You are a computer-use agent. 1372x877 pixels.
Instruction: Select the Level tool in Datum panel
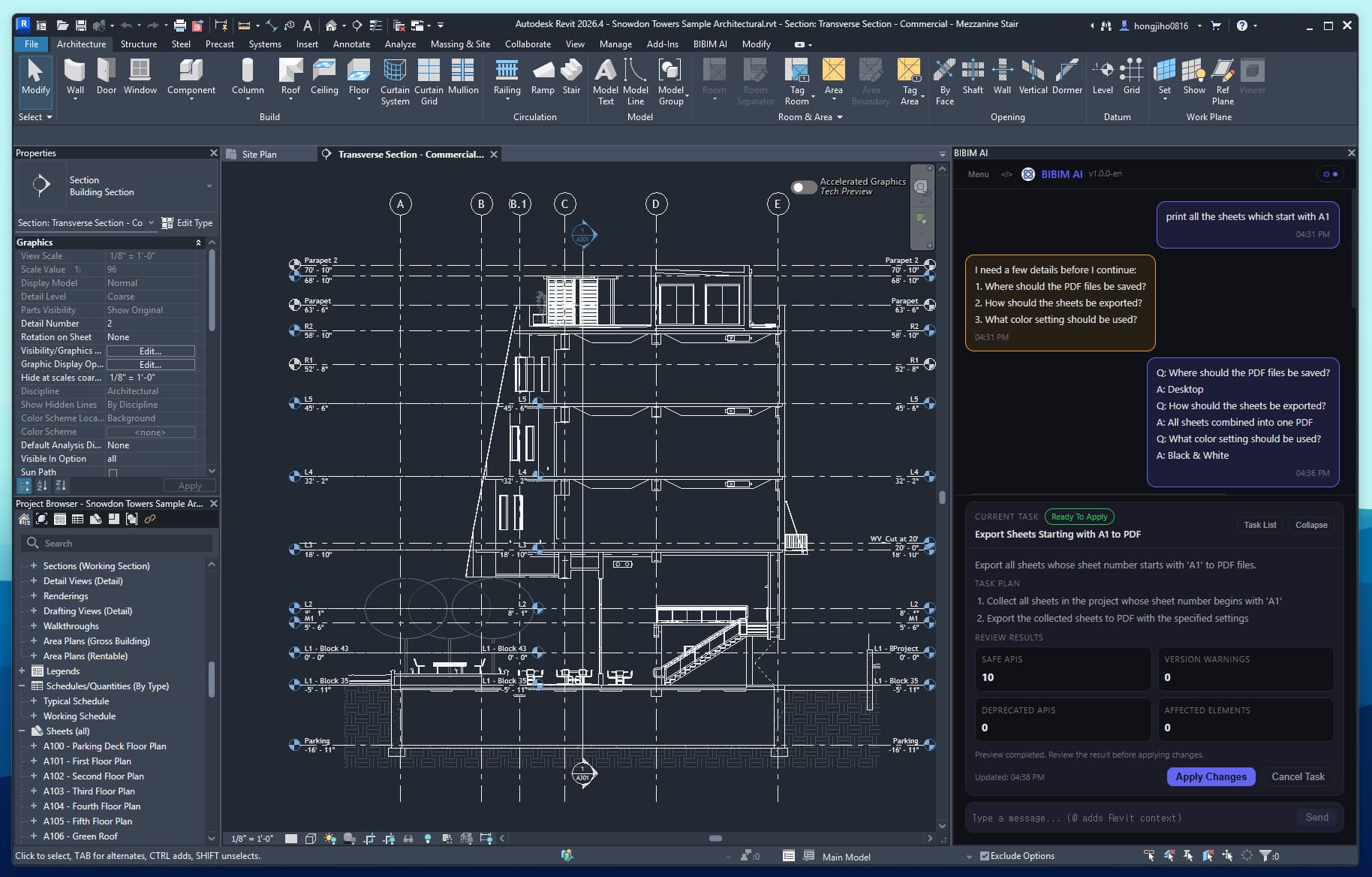1103,79
